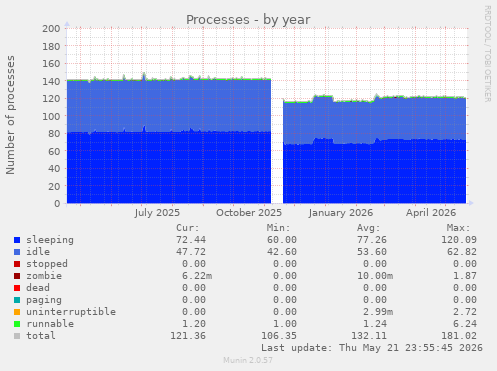Click the 'zombie' legend label
The image size is (497, 371).
pos(44,276)
